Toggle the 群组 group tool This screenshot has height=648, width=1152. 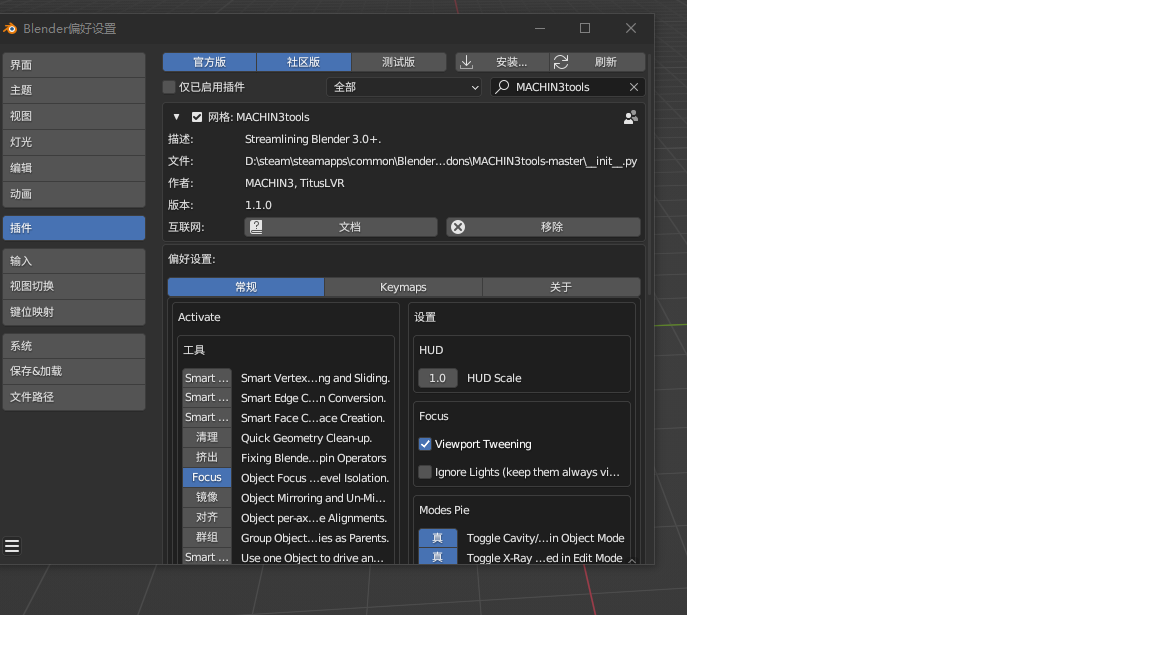click(206, 537)
